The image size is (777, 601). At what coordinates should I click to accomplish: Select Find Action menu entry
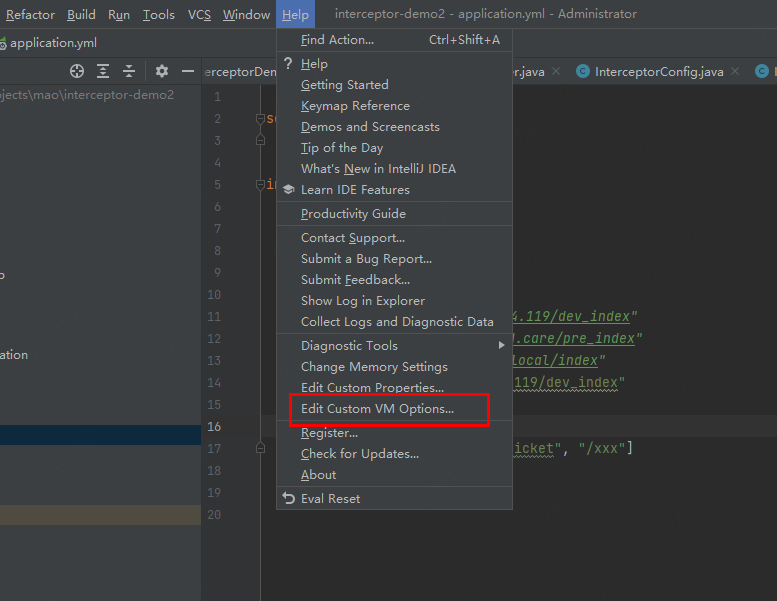394,40
